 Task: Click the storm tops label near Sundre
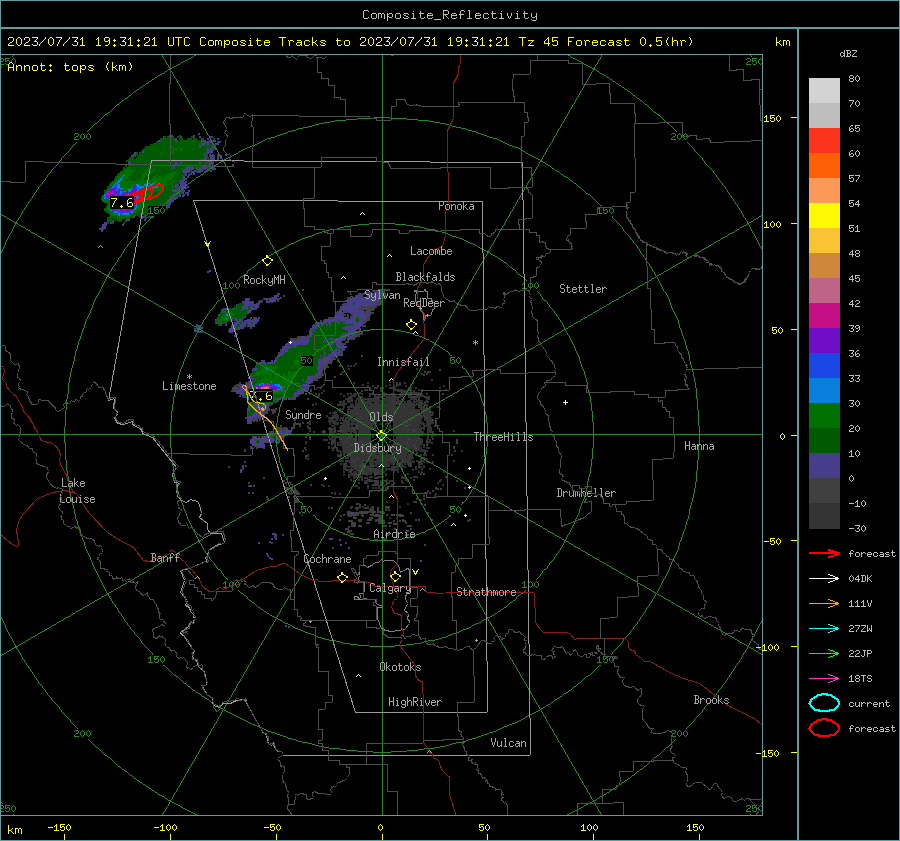click(262, 396)
